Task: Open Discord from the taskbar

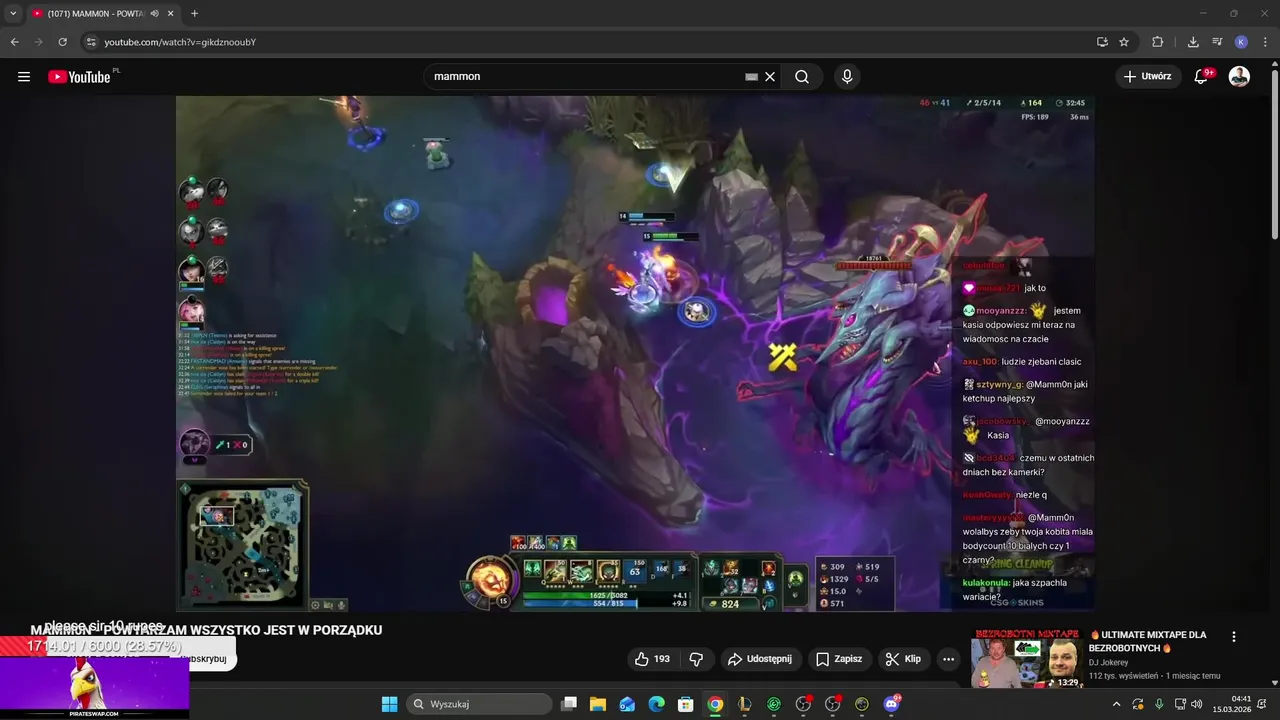Action: click(891, 704)
